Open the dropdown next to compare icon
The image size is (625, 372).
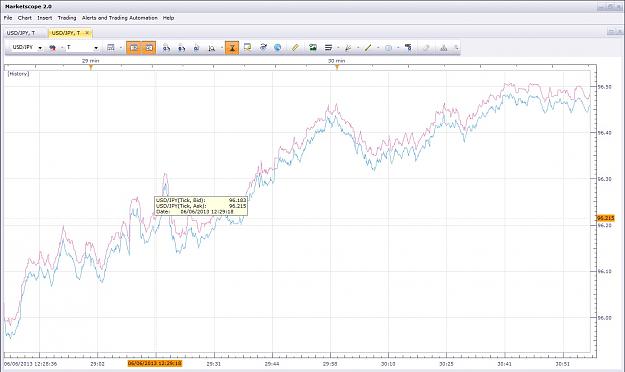pyautogui.click(x=62, y=48)
